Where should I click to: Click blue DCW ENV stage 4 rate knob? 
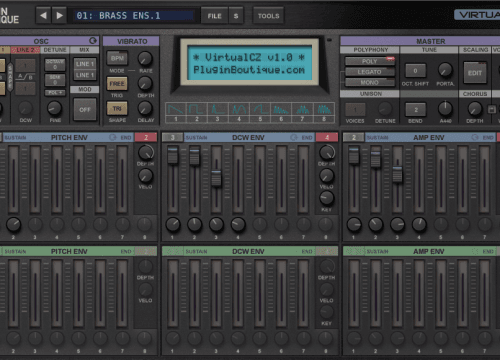(238, 225)
